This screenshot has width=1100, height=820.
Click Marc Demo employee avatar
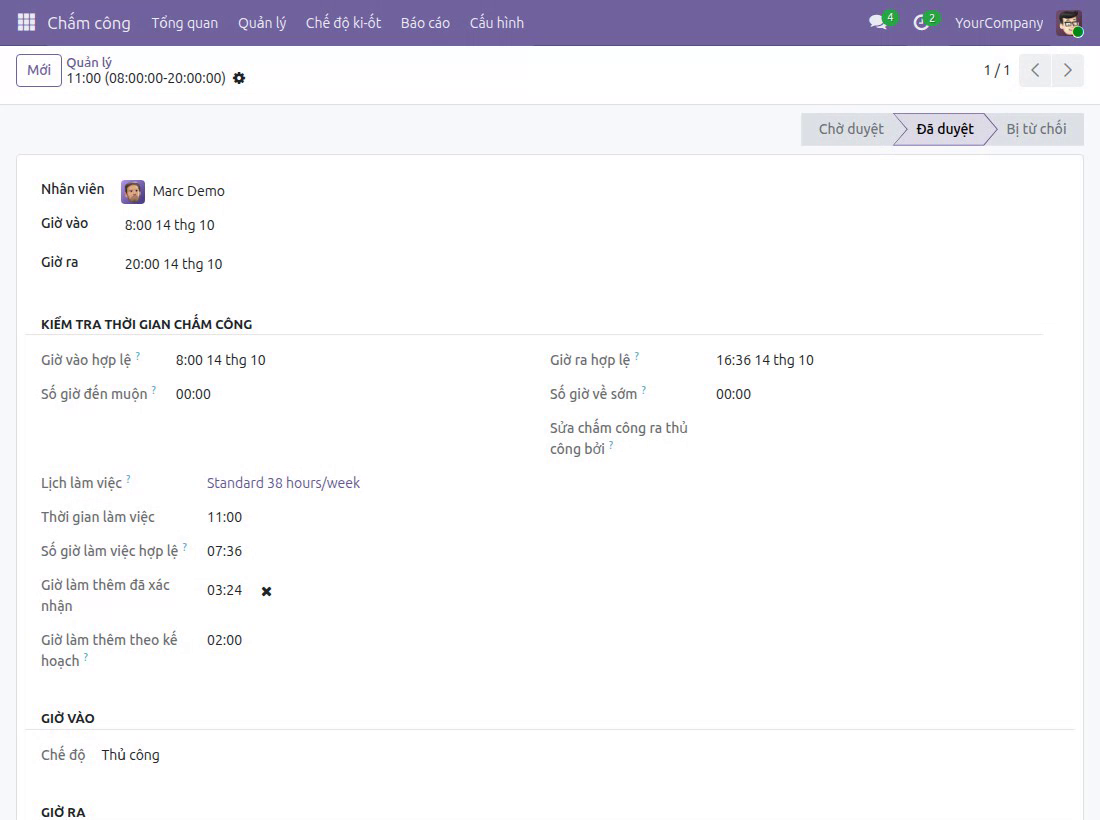click(133, 191)
